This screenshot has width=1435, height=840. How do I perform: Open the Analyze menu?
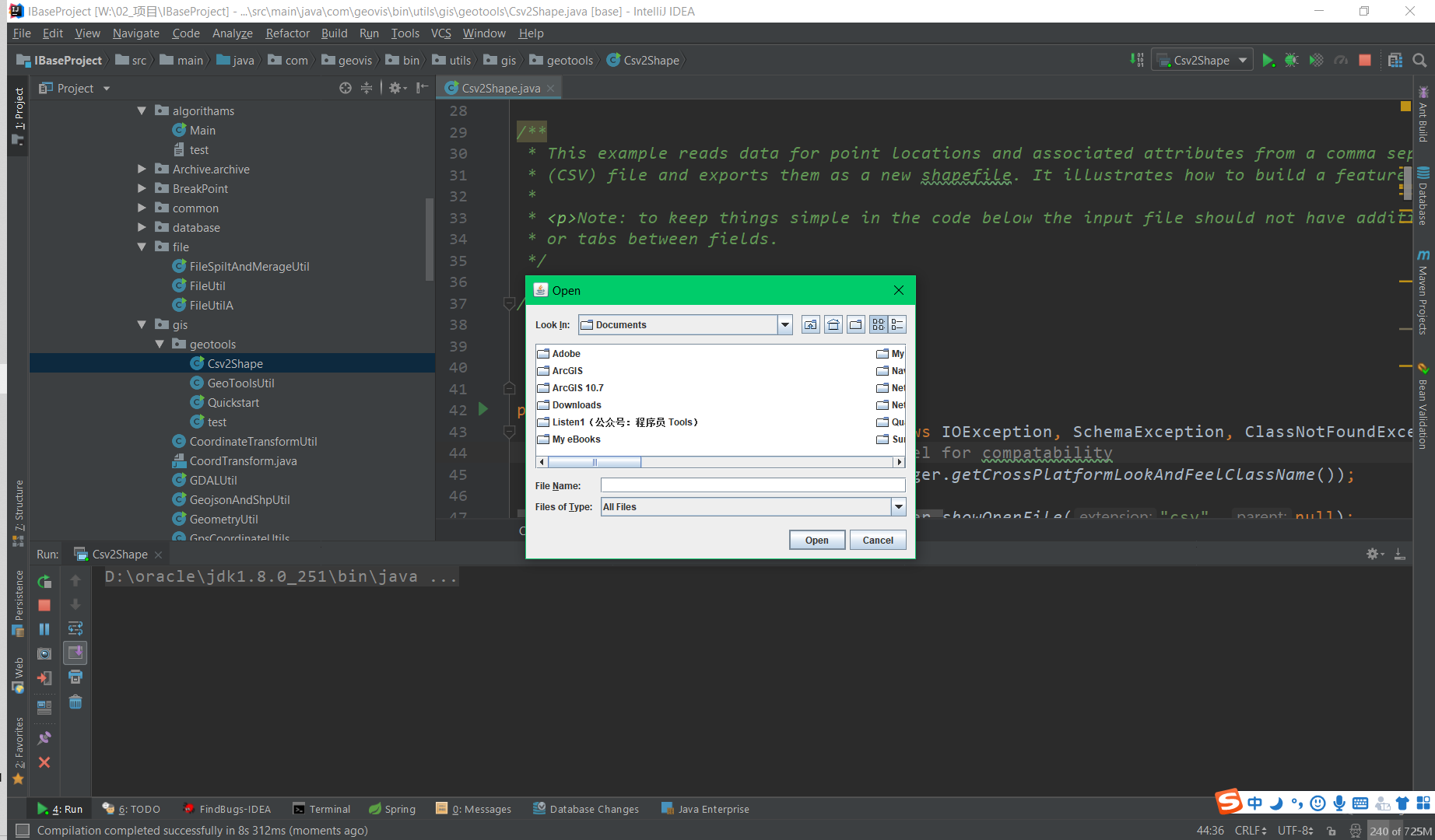[232, 33]
